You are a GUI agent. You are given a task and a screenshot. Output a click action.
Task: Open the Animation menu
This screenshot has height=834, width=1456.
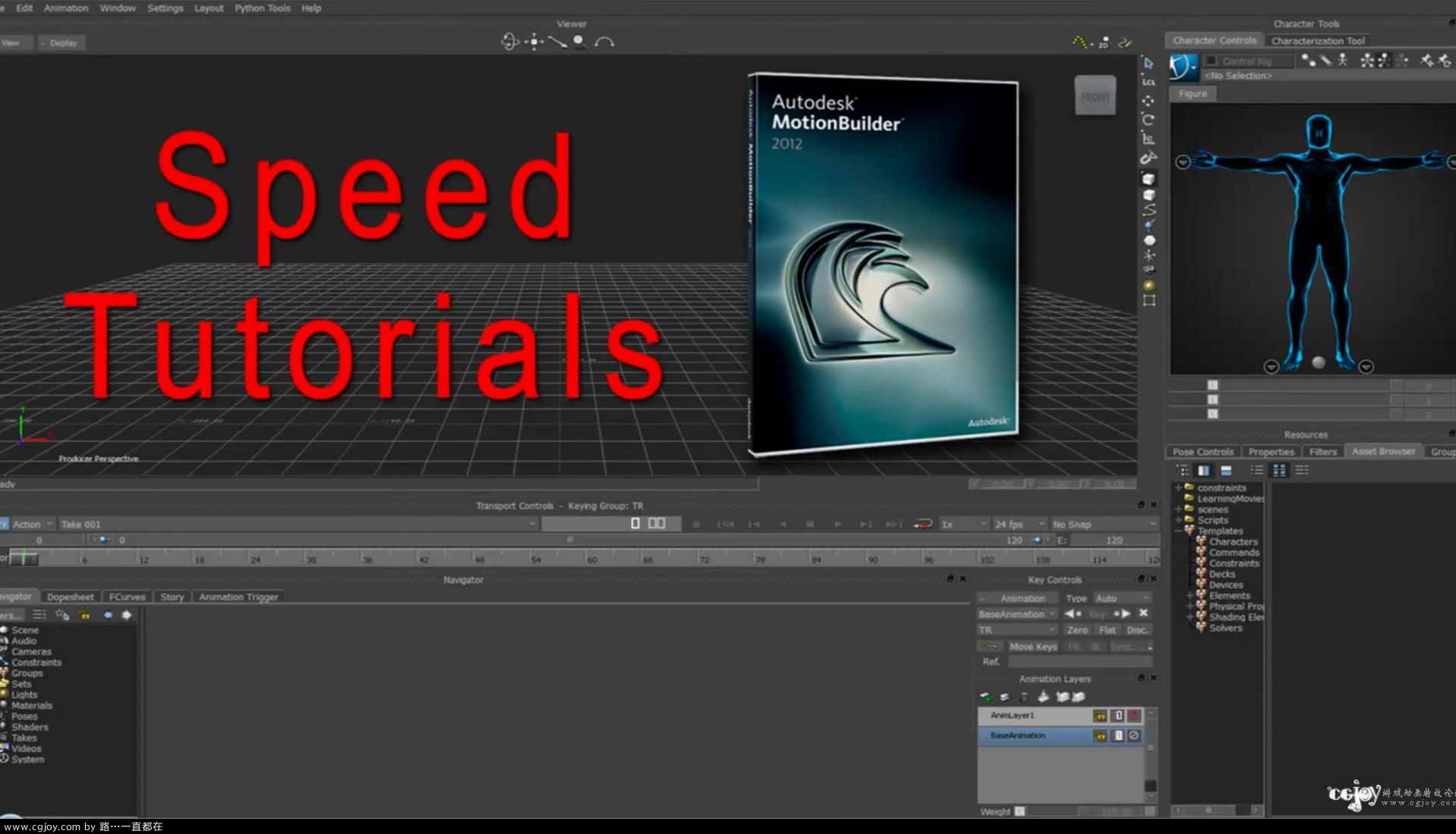(x=66, y=8)
